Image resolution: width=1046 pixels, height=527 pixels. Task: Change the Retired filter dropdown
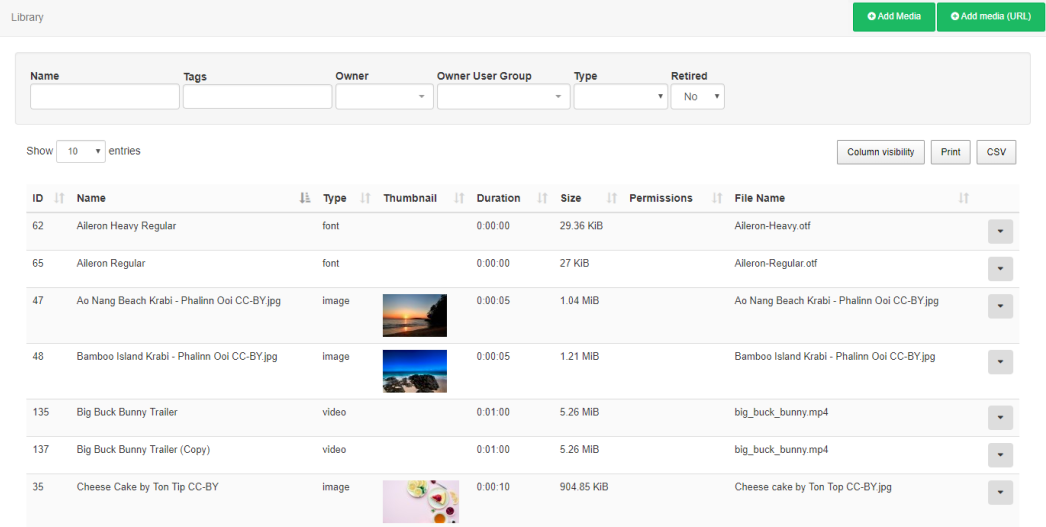697,97
